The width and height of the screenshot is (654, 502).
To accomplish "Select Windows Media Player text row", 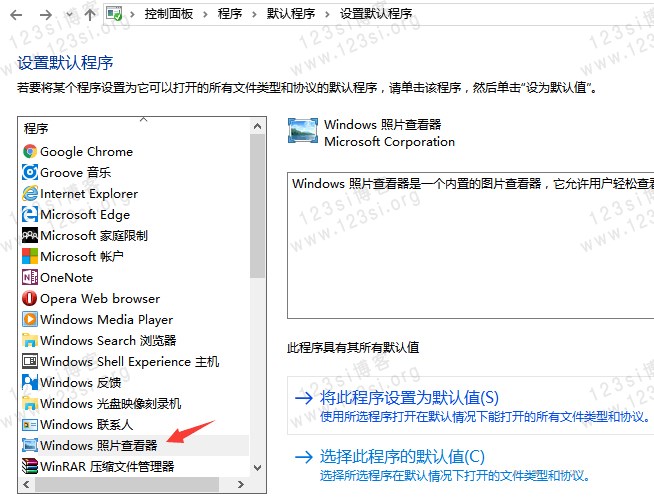I will [x=106, y=319].
